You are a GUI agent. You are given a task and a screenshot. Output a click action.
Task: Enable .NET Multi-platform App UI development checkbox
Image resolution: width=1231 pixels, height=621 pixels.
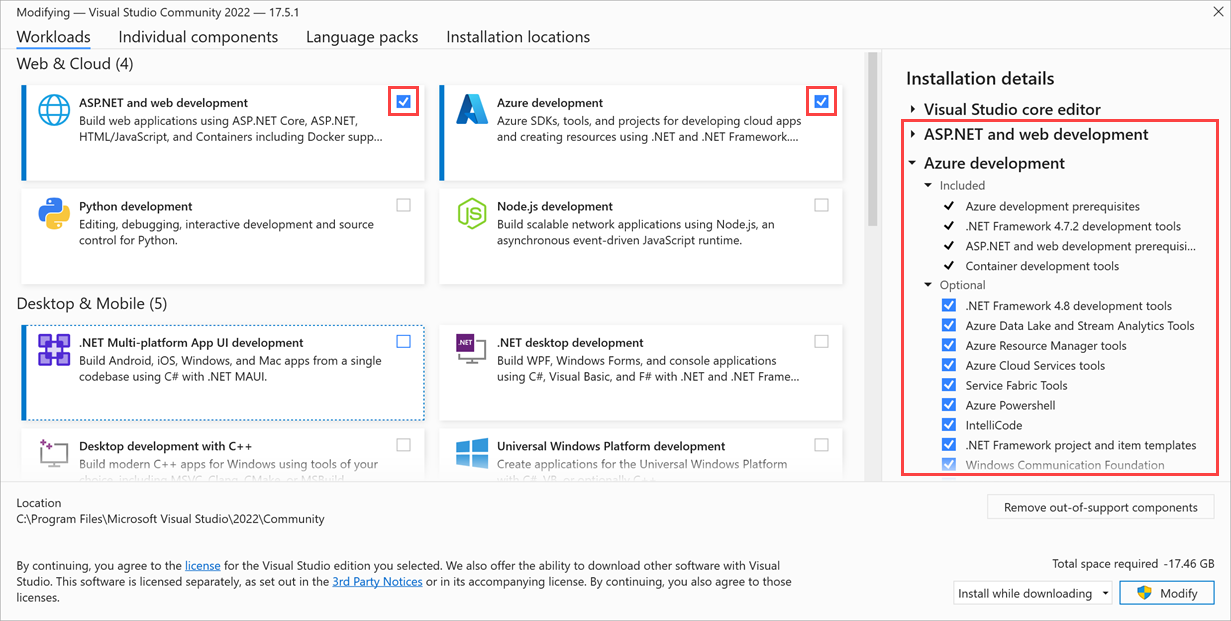click(x=403, y=341)
